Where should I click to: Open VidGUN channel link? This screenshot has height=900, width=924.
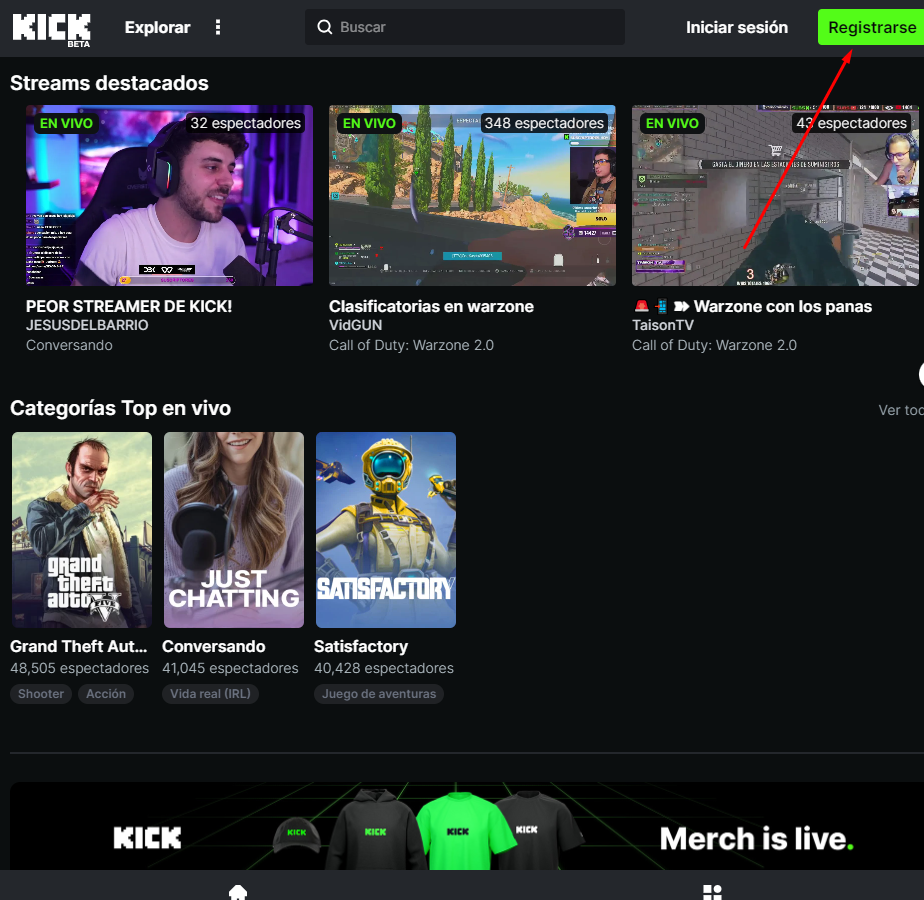355,325
